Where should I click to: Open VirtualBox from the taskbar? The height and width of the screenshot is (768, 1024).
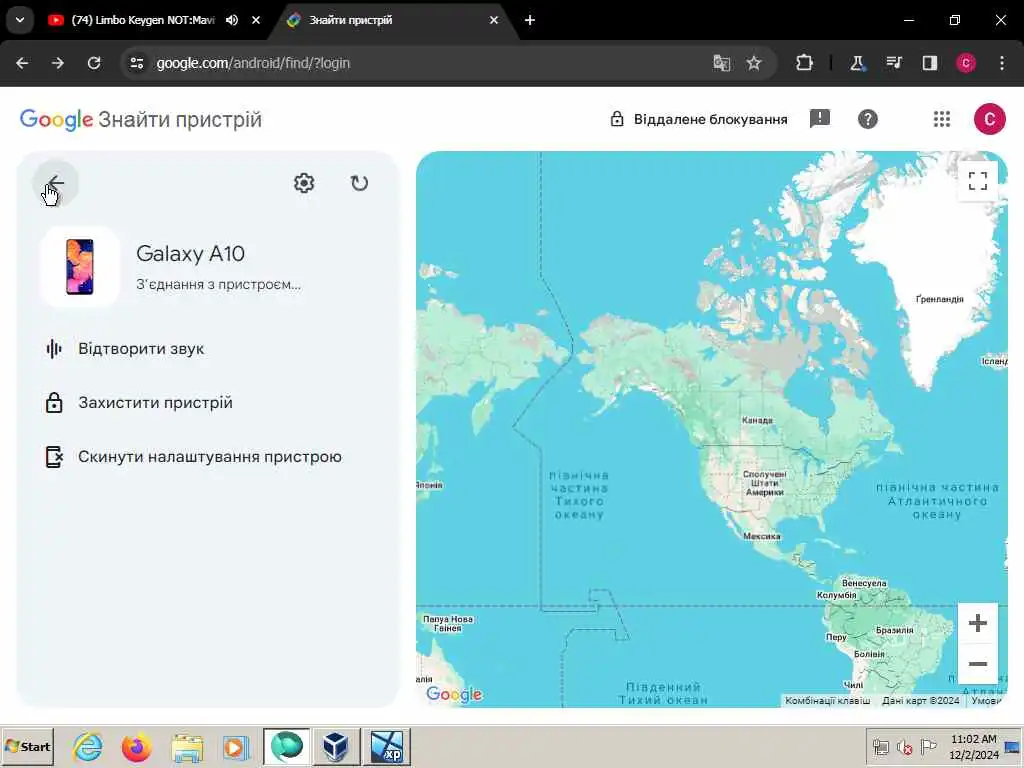coord(336,747)
